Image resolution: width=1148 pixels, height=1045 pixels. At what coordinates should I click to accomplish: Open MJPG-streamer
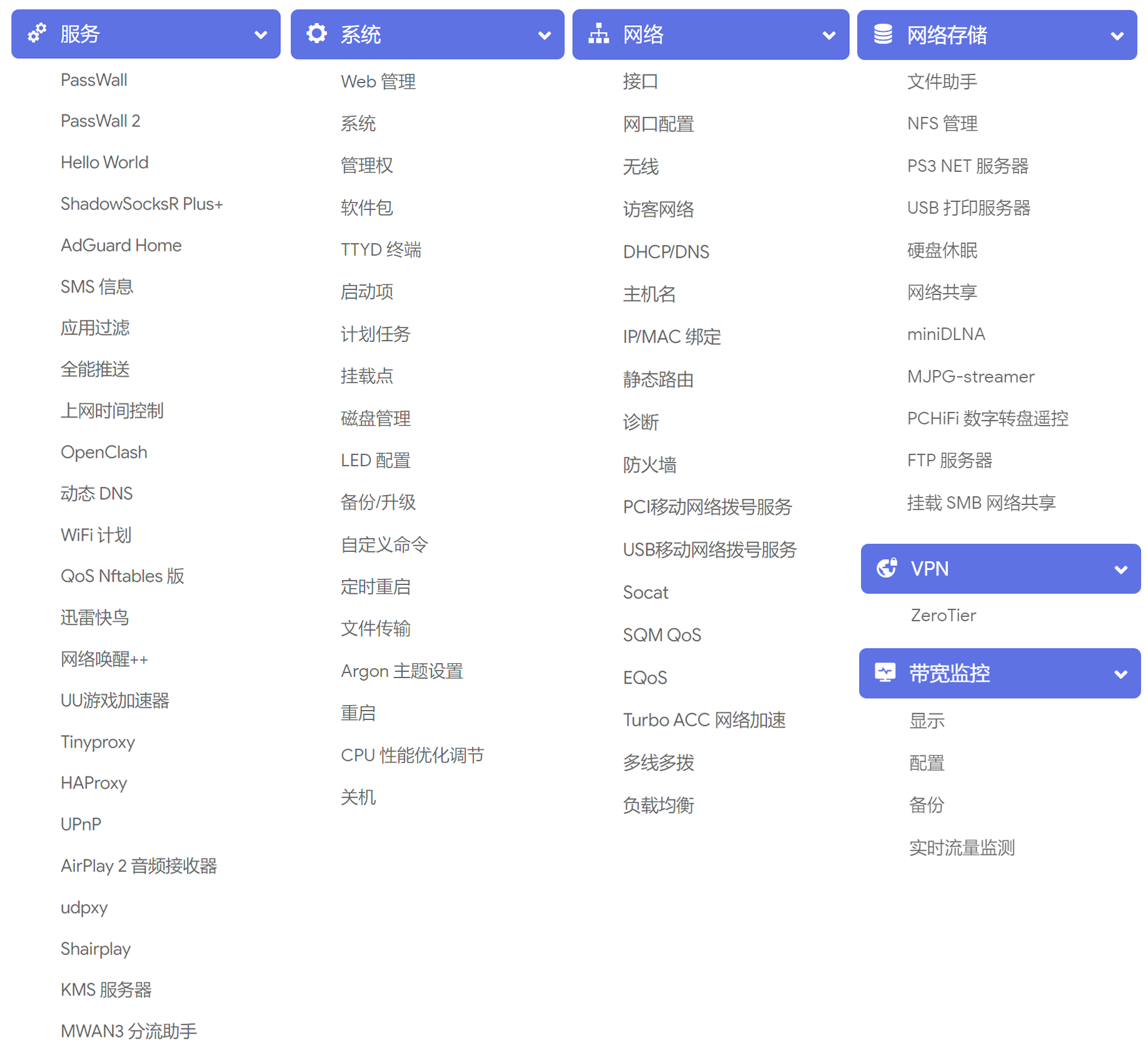970,376
